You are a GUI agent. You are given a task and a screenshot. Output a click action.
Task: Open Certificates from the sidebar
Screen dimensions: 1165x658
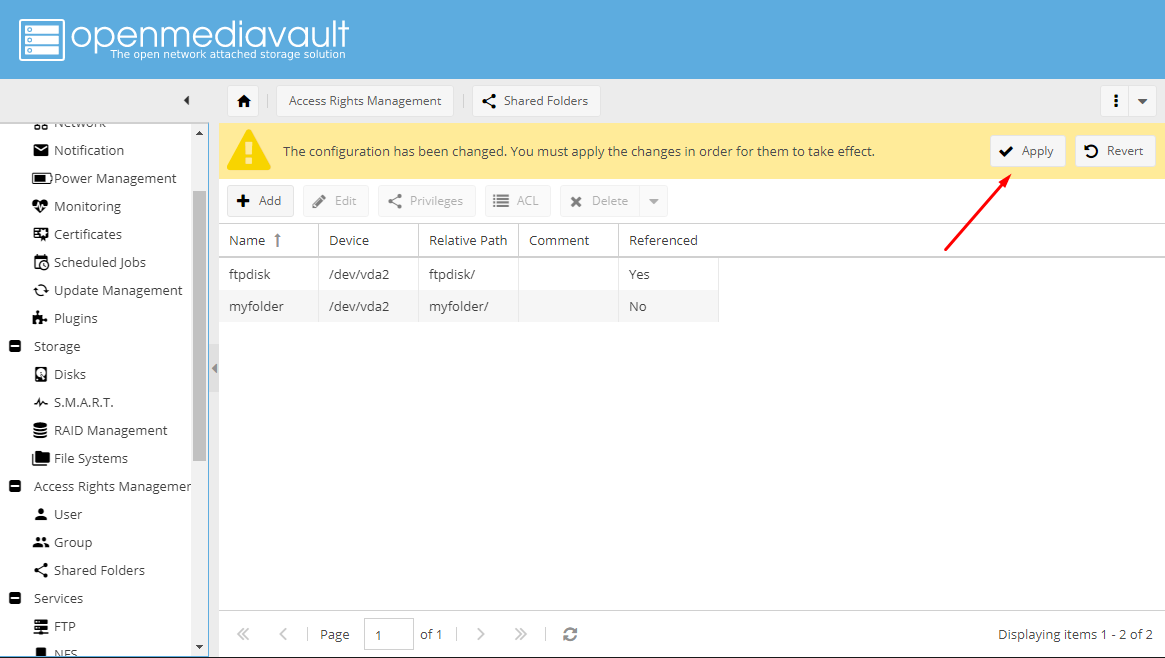[x=87, y=234]
